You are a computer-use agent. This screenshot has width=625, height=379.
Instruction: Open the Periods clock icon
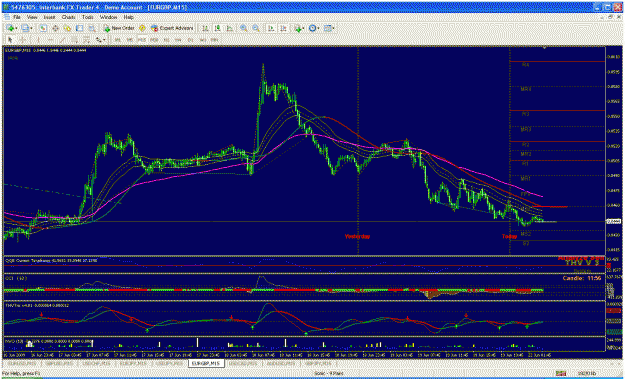[312, 28]
